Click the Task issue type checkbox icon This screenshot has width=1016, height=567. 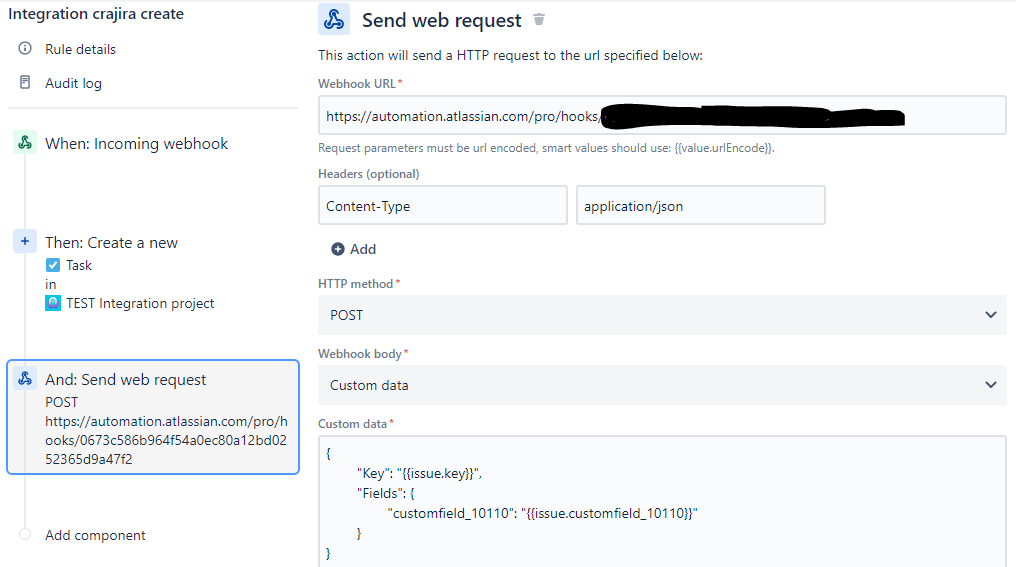pos(52,265)
